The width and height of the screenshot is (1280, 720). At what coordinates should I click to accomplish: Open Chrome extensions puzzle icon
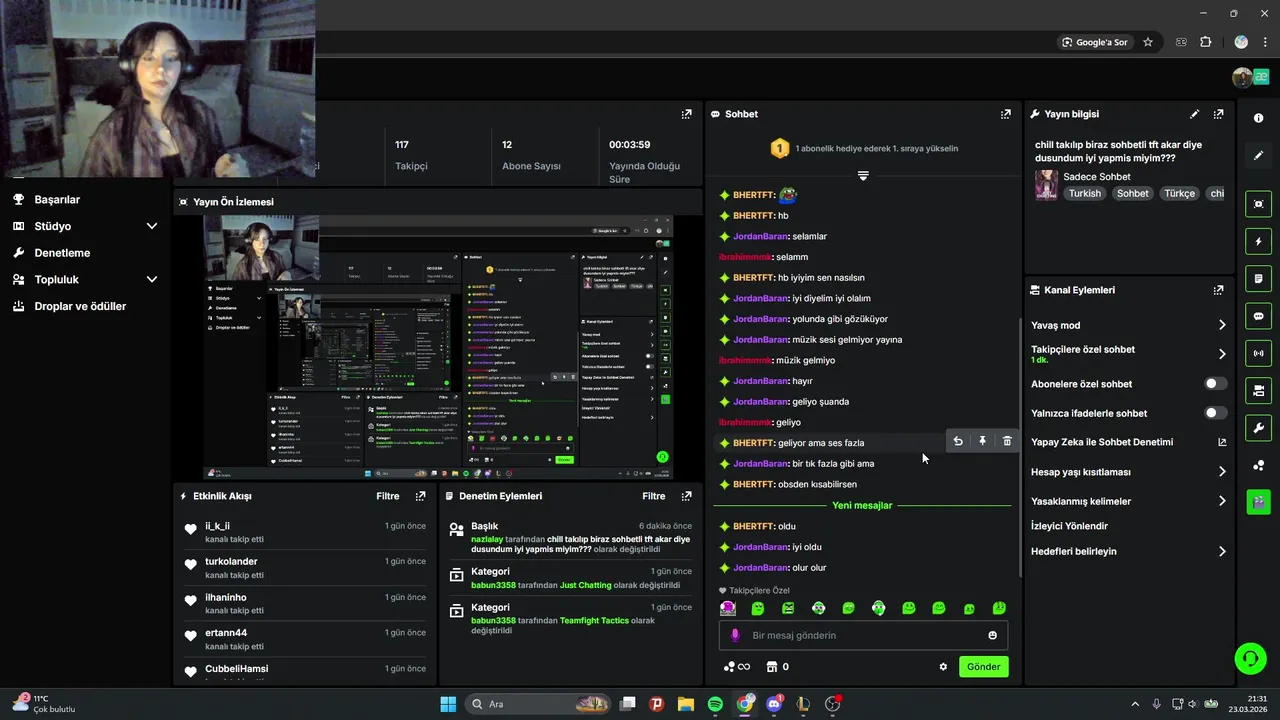click(1205, 42)
